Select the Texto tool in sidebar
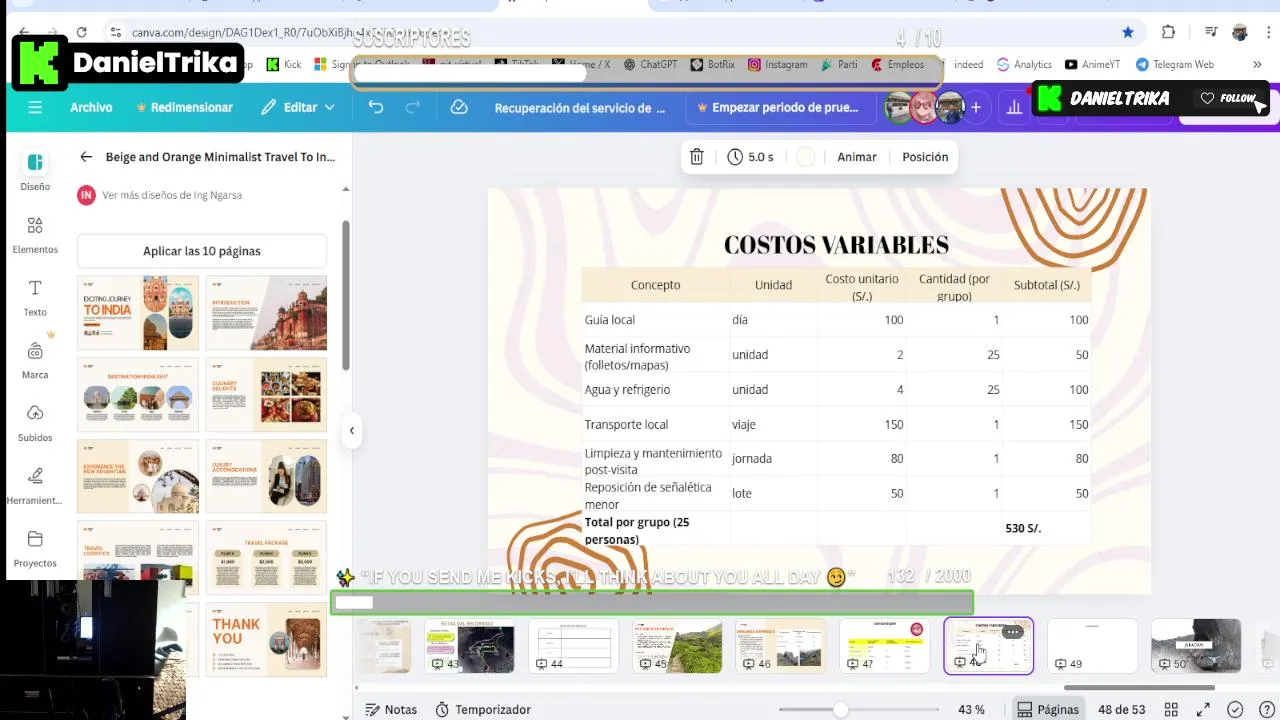Screen dimensions: 1280x720 (35, 288)
